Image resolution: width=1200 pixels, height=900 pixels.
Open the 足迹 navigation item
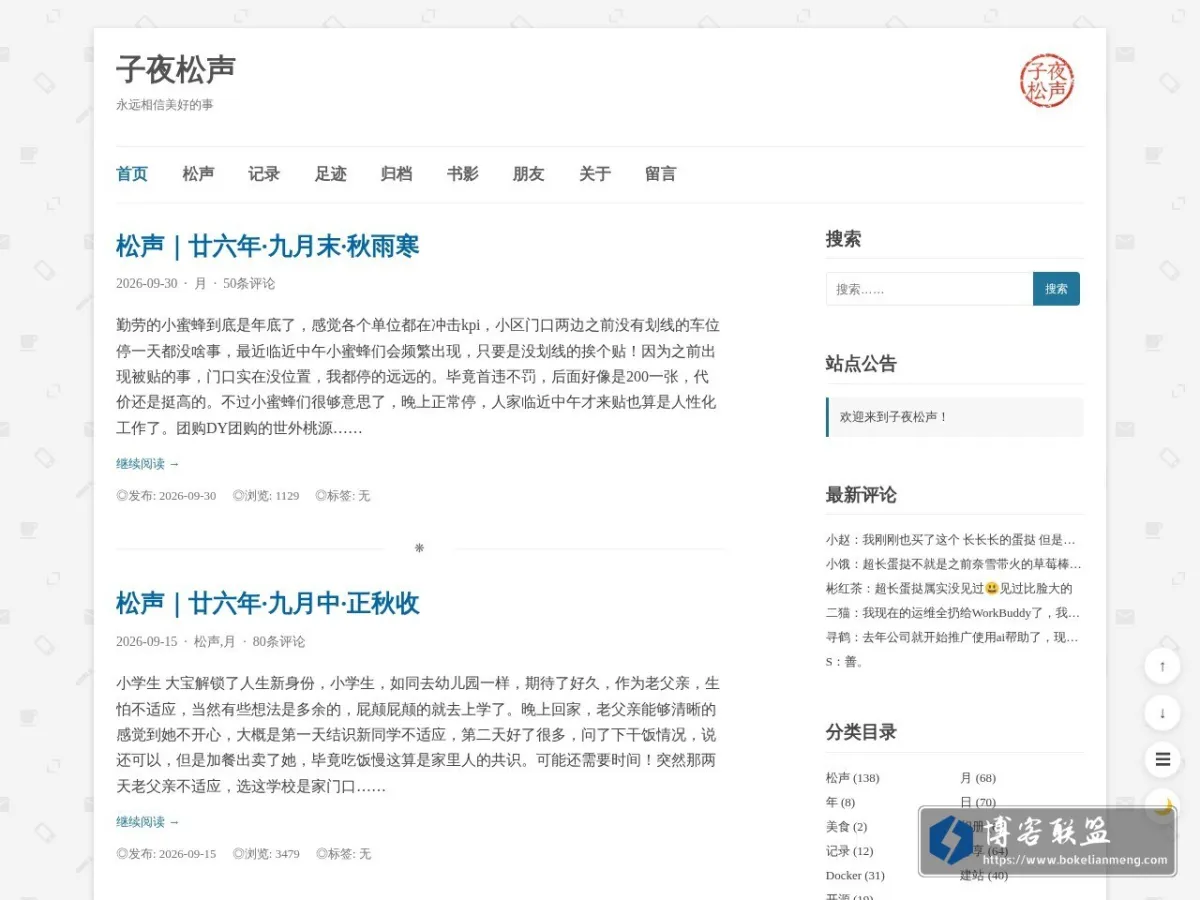click(x=330, y=174)
